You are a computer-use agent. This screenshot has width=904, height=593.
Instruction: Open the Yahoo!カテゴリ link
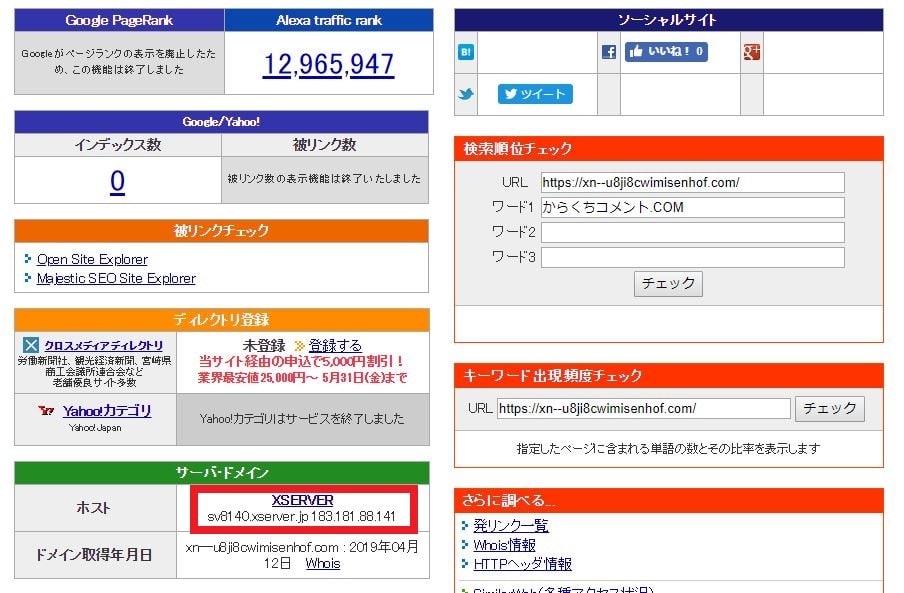107,411
